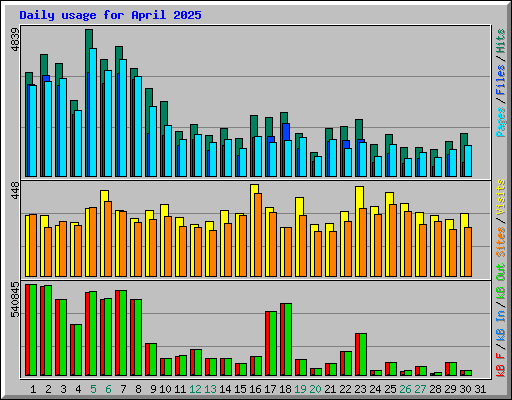Image resolution: width=512 pixels, height=400 pixels.
Task: Click green weekend day '5' label
Action: 93,389
